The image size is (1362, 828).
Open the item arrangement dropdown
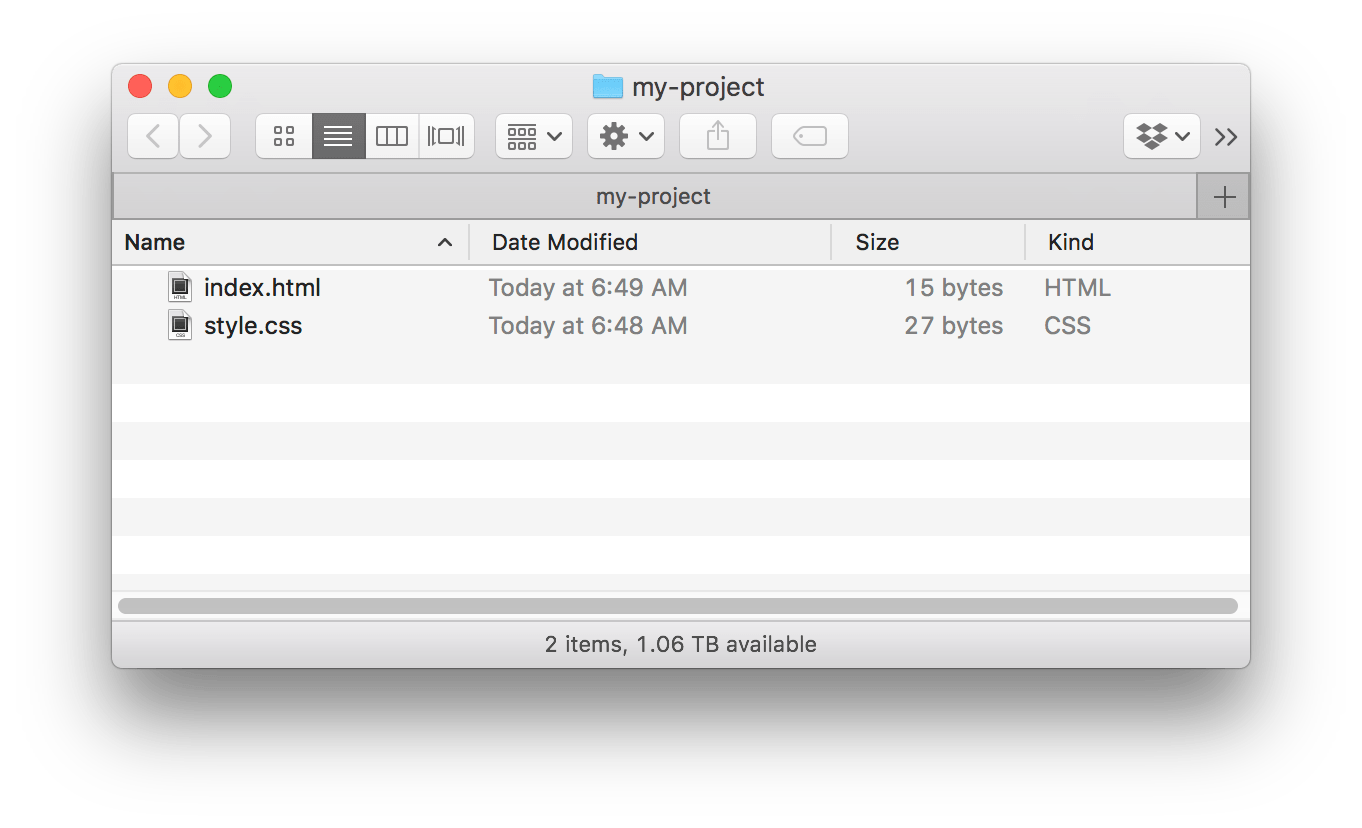click(534, 136)
